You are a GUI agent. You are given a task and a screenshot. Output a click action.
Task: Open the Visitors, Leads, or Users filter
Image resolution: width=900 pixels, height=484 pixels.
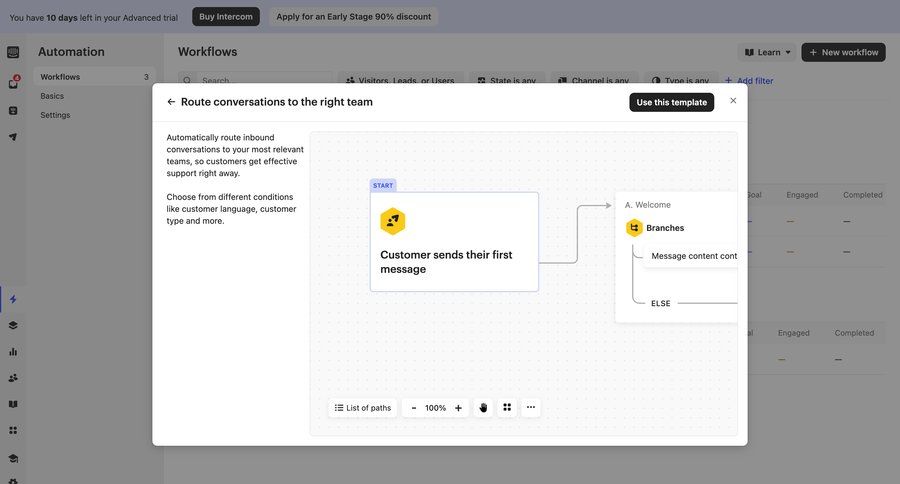pos(401,80)
